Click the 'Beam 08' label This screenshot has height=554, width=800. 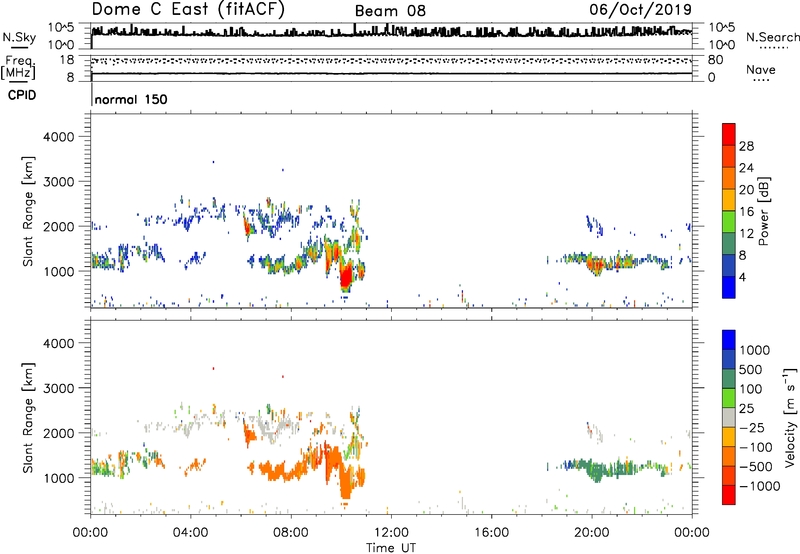pos(390,11)
